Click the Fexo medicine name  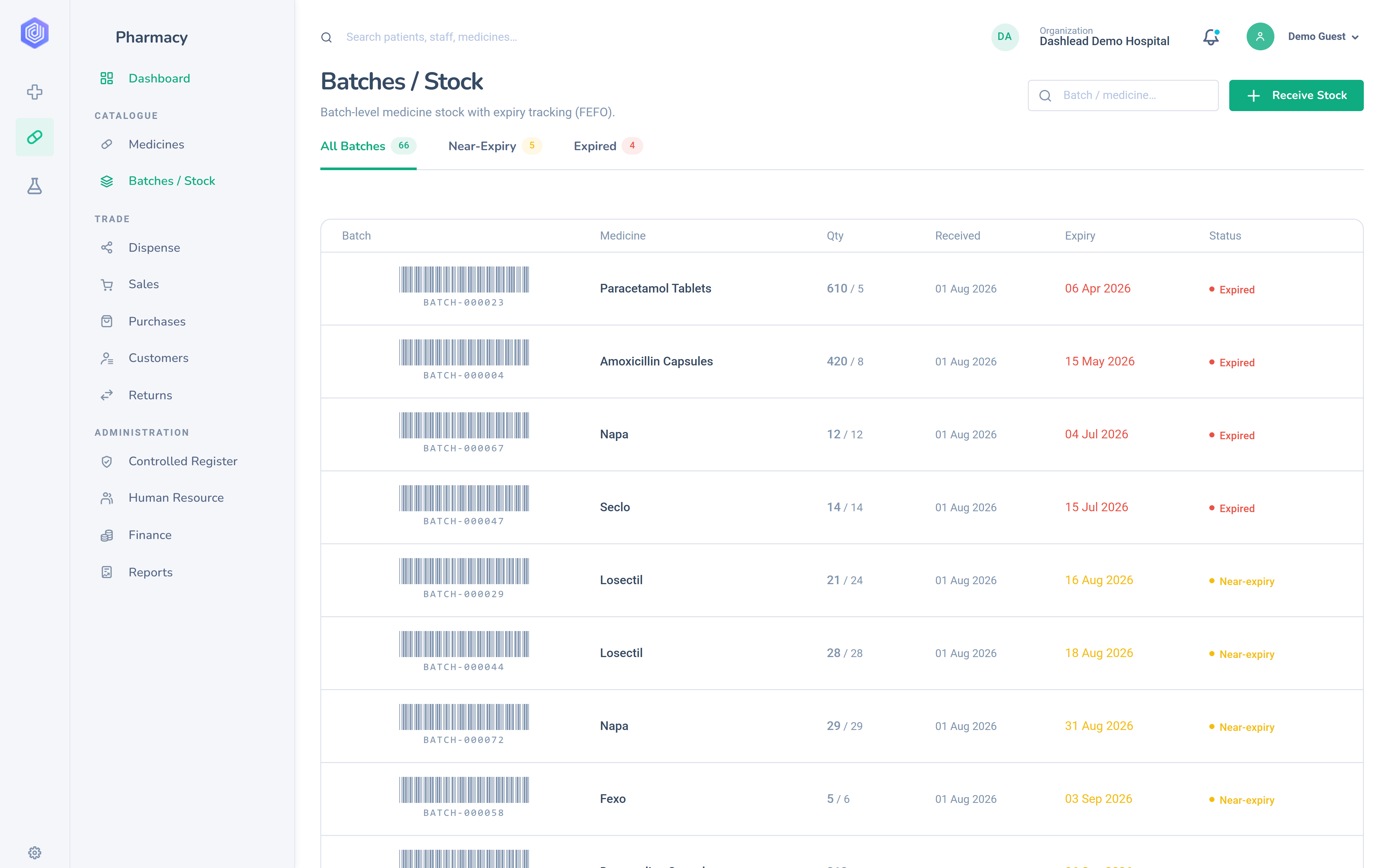pyautogui.click(x=612, y=799)
